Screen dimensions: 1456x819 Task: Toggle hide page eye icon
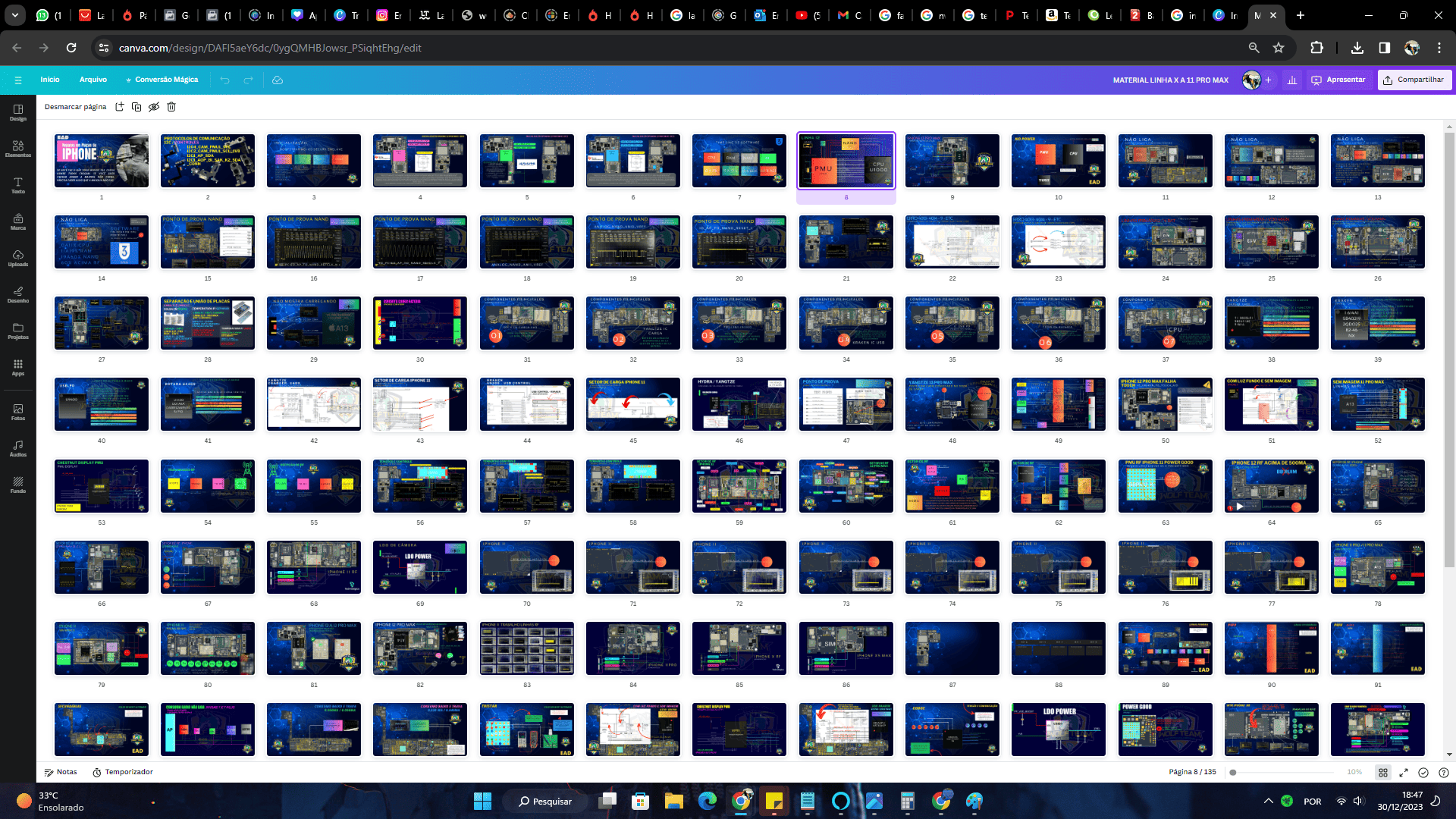coord(154,107)
